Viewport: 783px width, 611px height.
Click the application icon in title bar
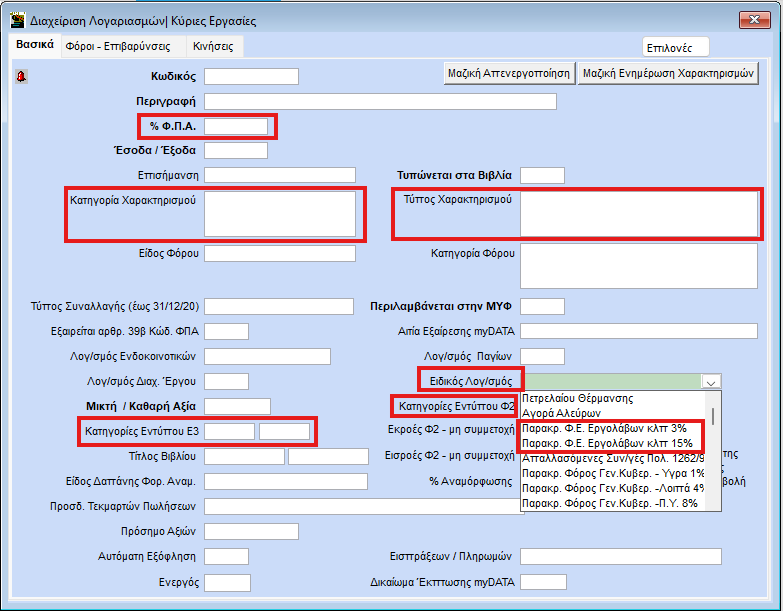coord(16,20)
